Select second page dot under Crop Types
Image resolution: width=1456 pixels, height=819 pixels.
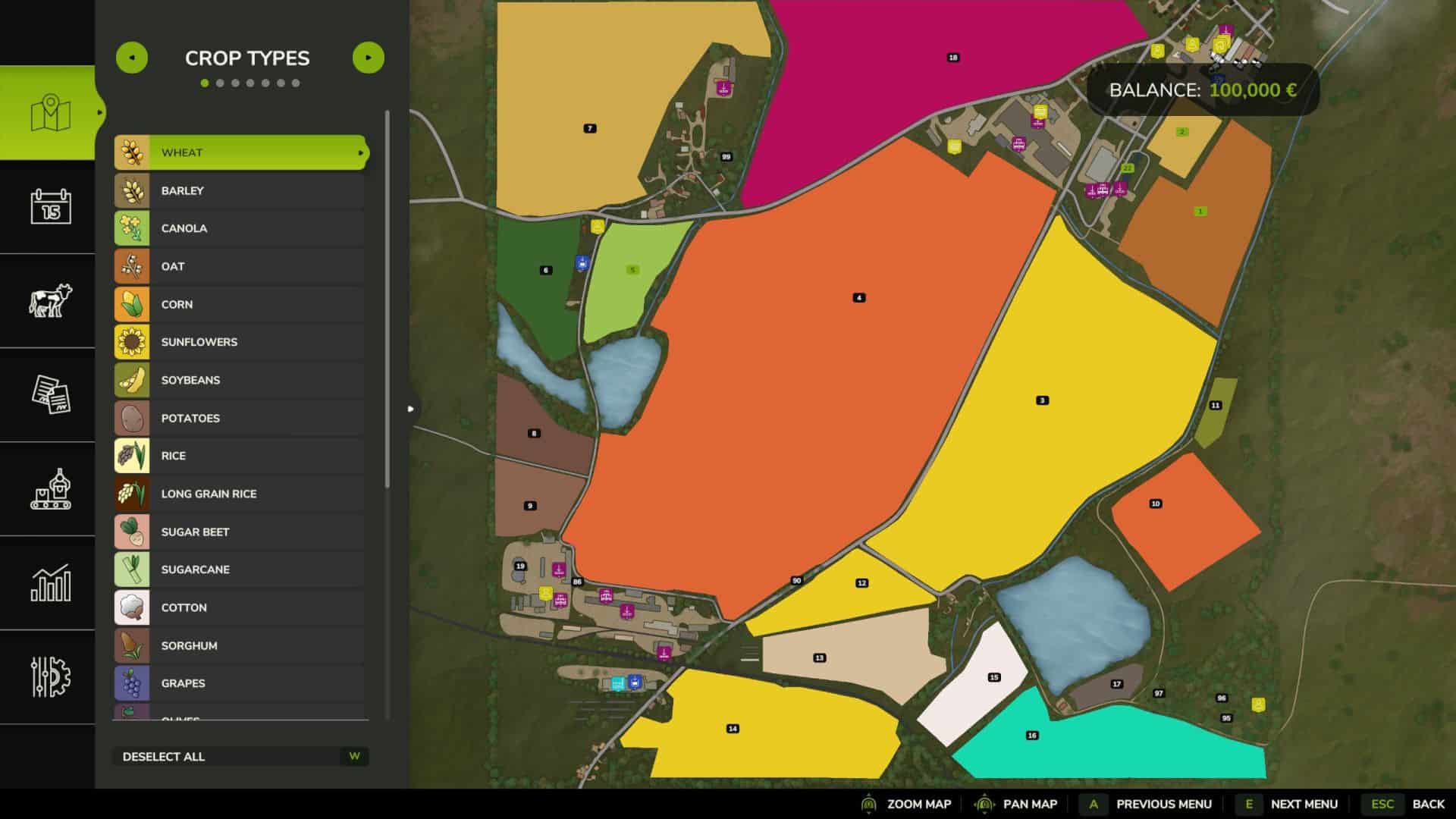point(220,83)
